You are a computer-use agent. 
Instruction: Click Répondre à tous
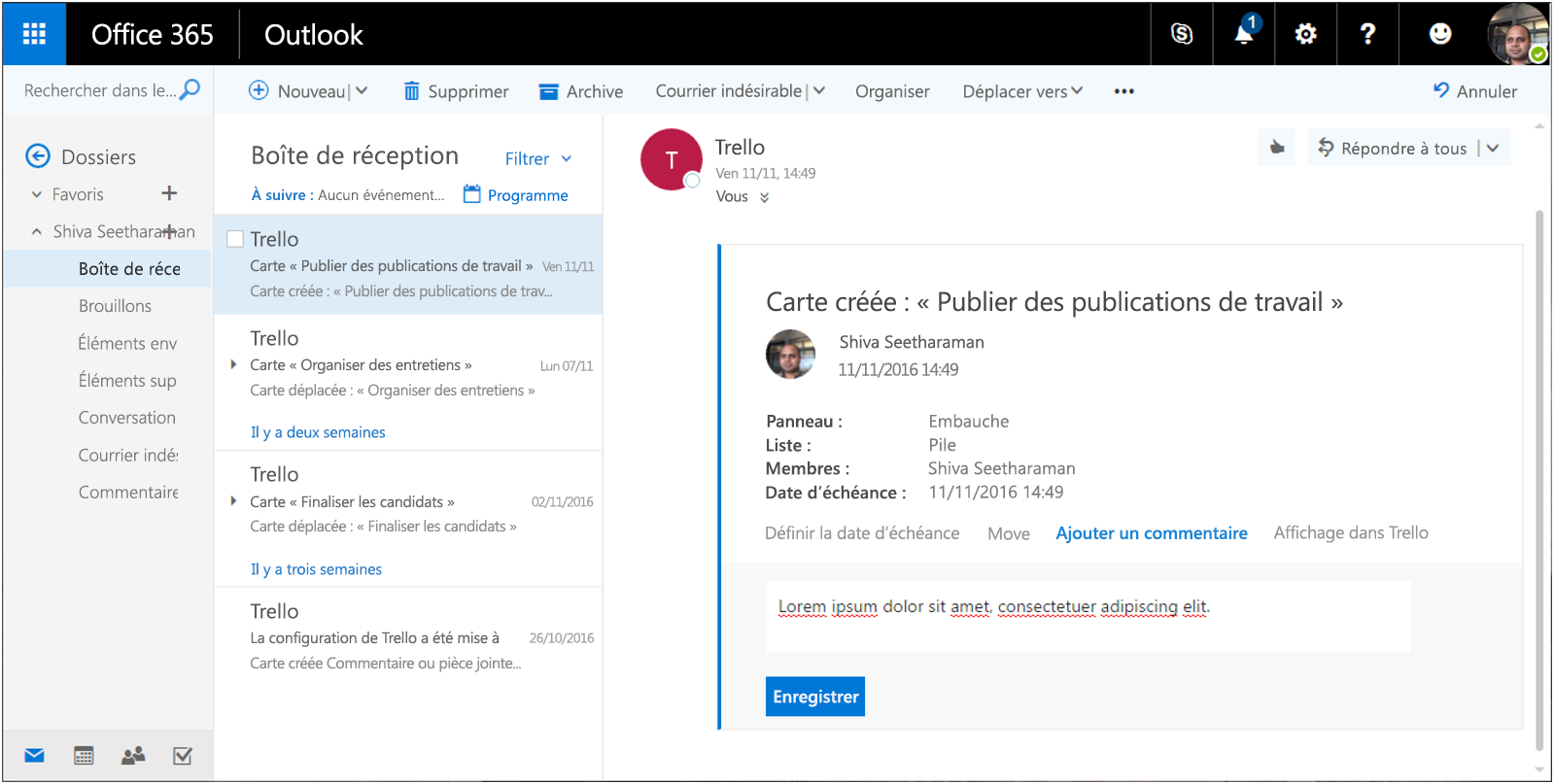pos(1393,148)
